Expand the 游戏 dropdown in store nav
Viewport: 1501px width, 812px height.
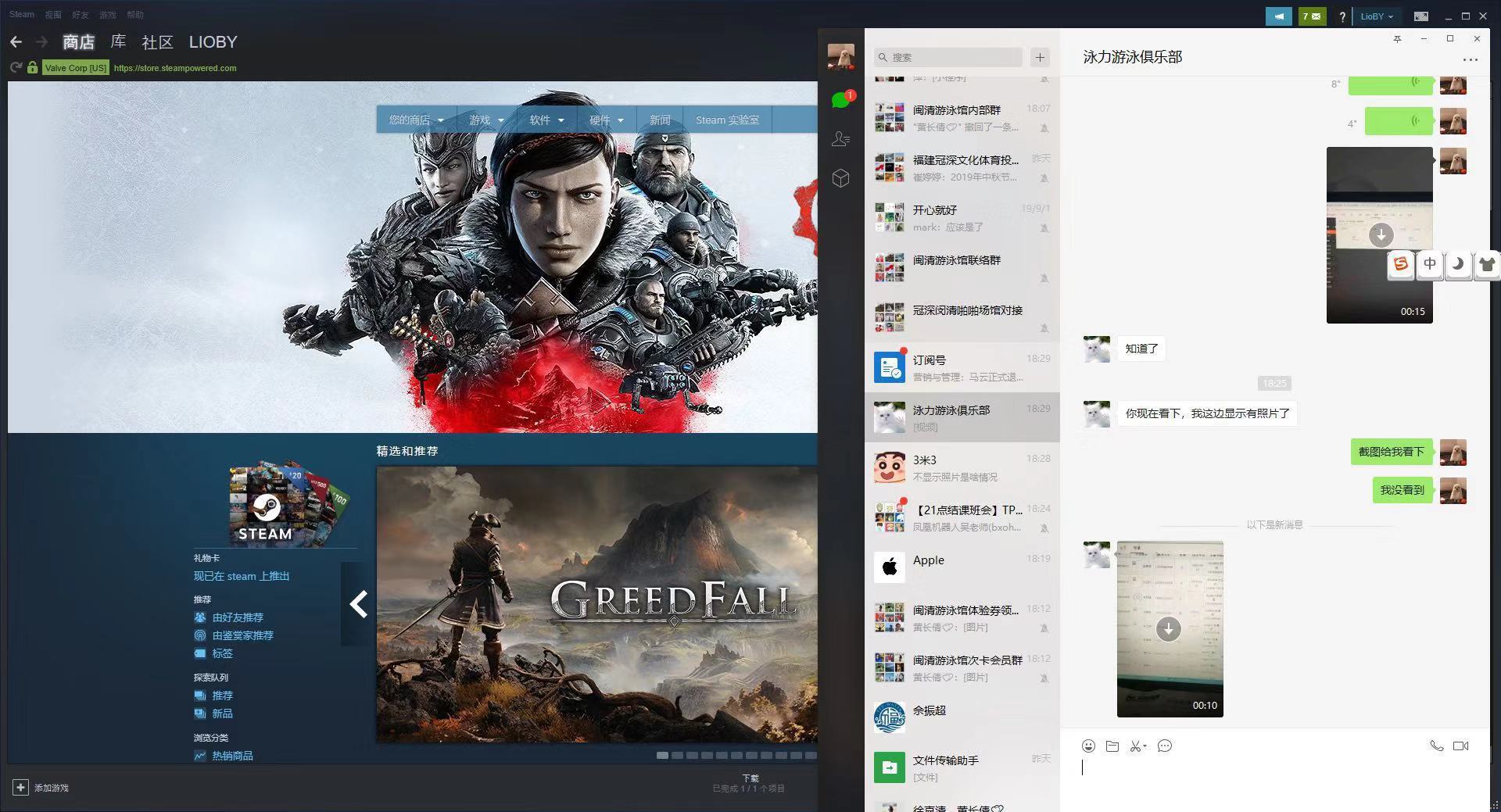tap(486, 120)
